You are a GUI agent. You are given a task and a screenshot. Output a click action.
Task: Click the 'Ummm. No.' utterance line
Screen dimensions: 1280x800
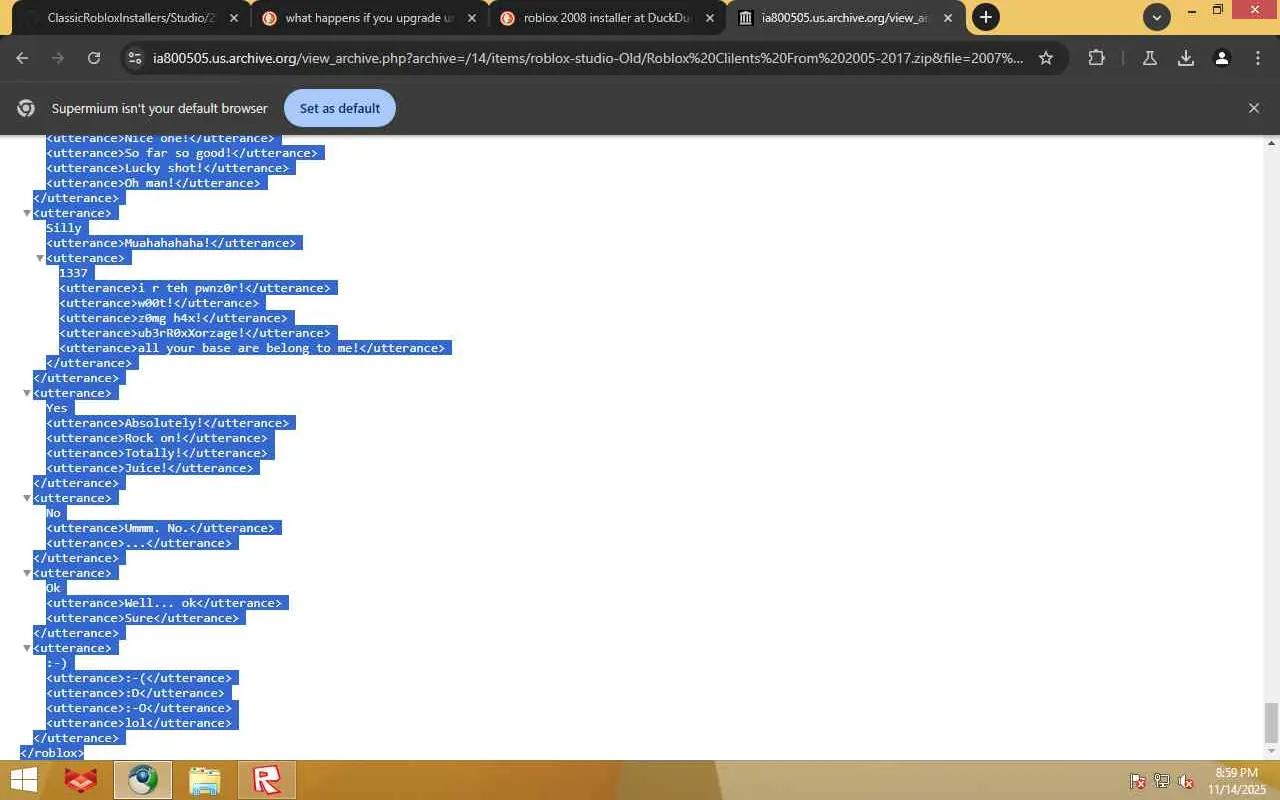click(160, 528)
